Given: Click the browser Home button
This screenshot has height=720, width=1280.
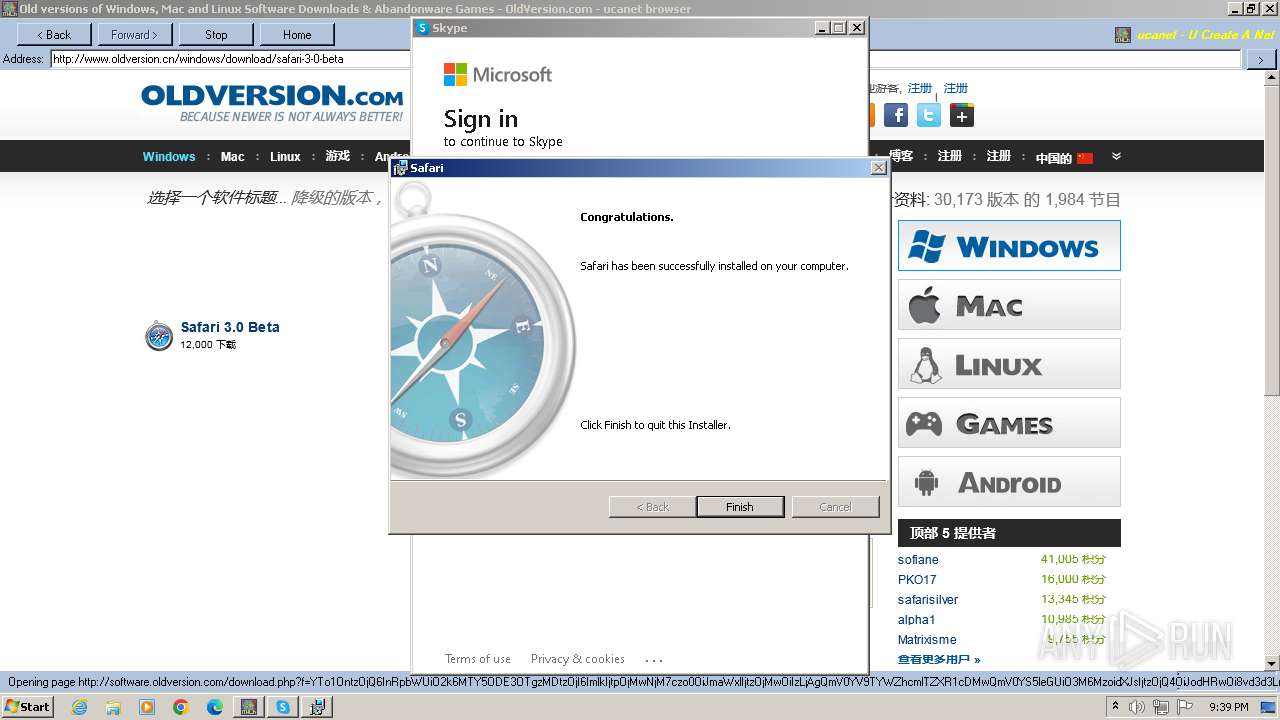Looking at the screenshot, I should pyautogui.click(x=297, y=34).
